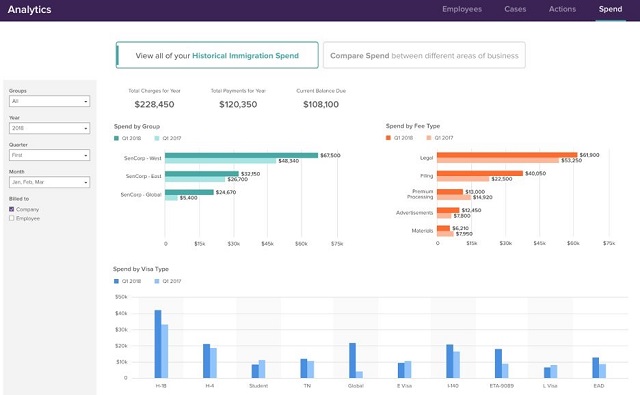
Task: Click the Q1 2018 blue legend in Visa Type
Action: (x=127, y=281)
